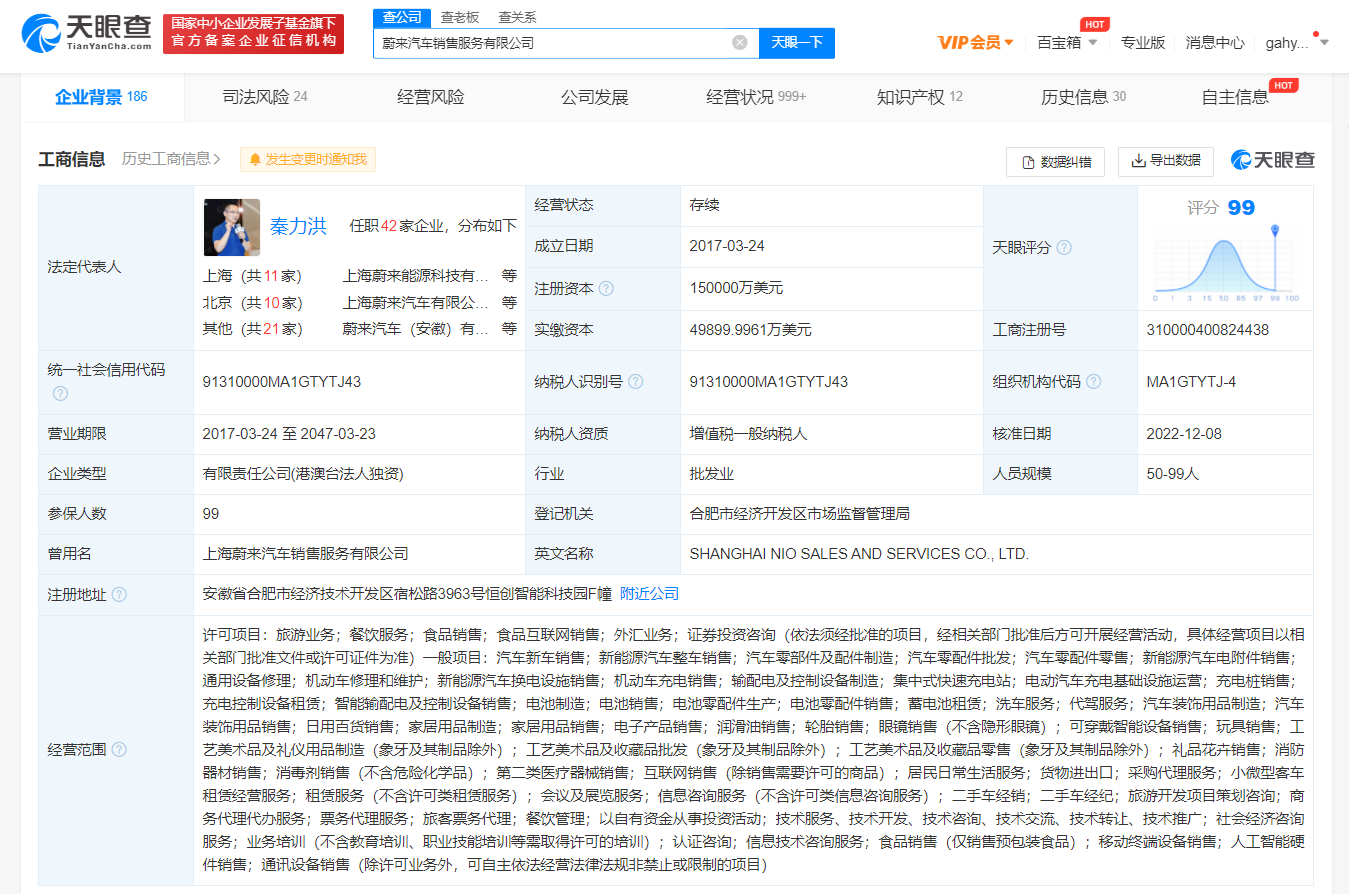
Task: Switch to the 历史信息 tab
Action: point(1084,97)
